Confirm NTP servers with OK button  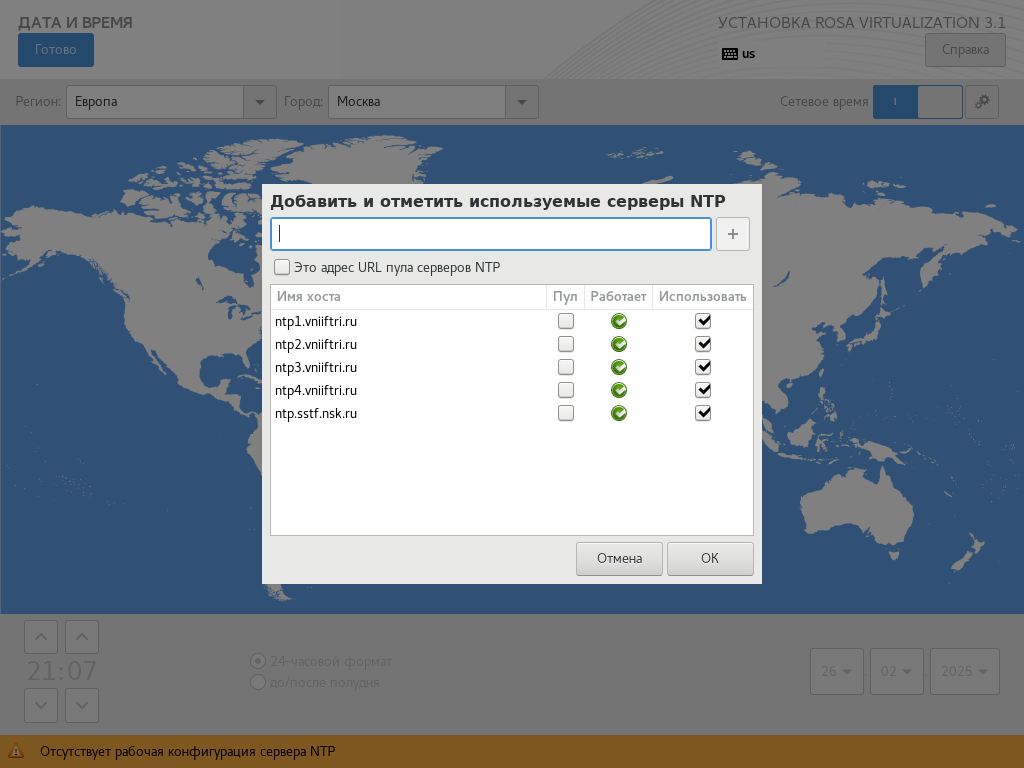tap(710, 559)
